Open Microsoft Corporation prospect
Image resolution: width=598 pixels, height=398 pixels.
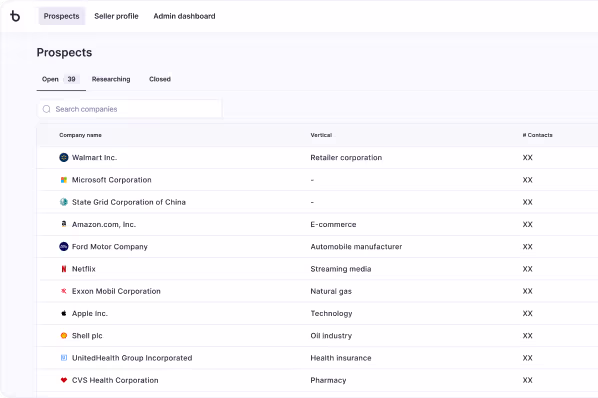[112, 180]
